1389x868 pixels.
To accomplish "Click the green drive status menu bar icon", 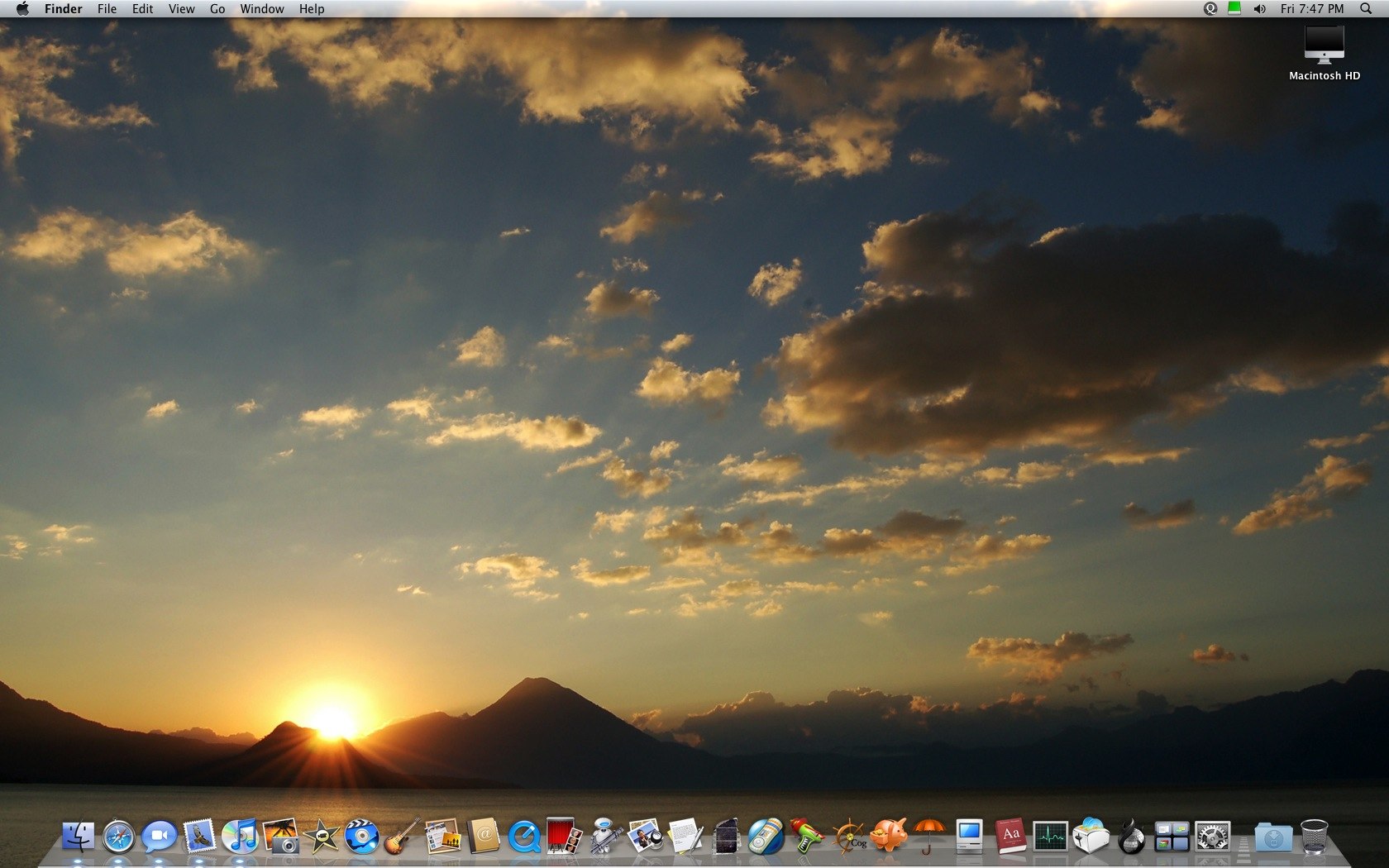I will (x=1234, y=8).
